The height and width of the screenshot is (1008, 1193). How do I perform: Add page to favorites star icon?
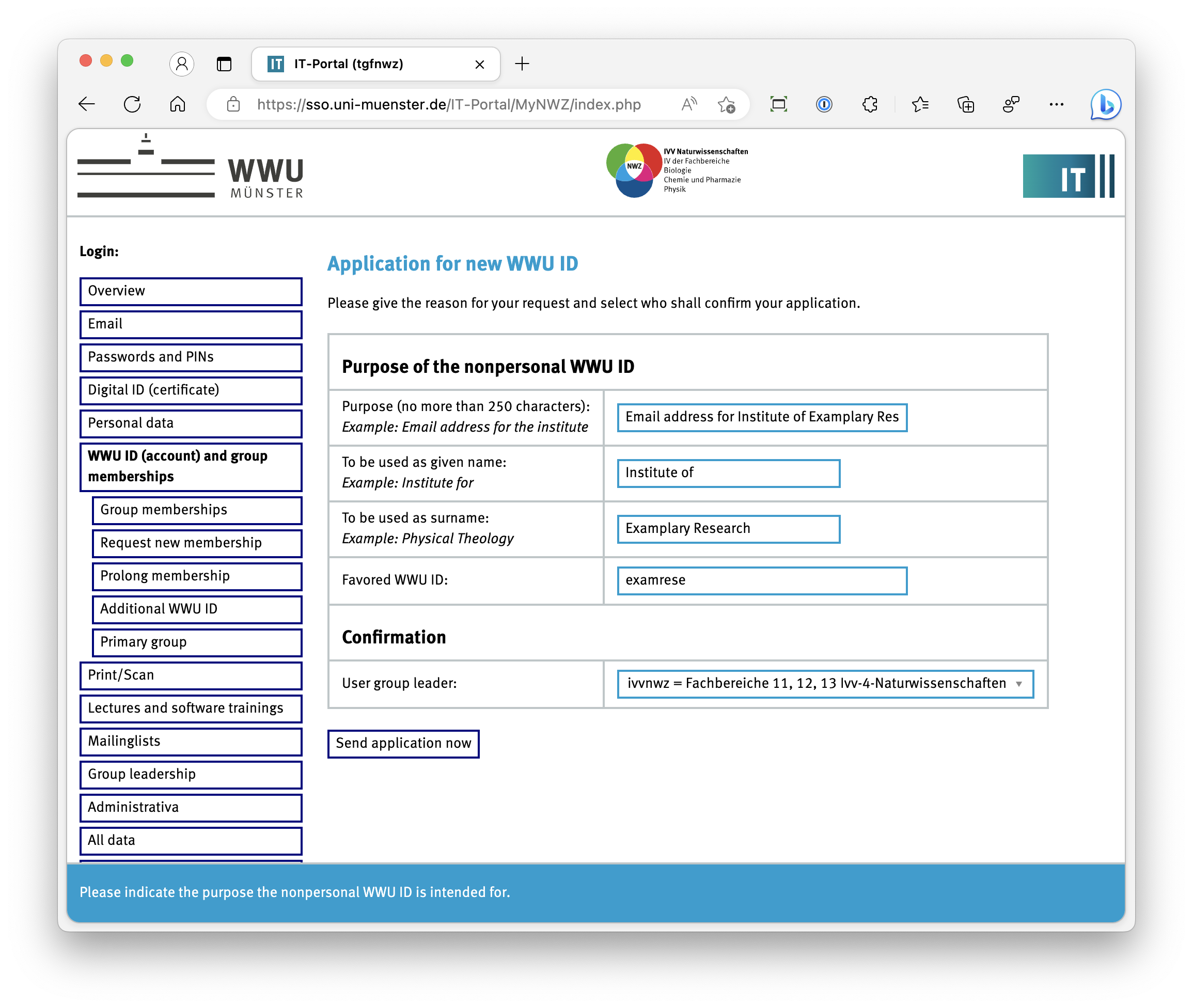point(726,104)
